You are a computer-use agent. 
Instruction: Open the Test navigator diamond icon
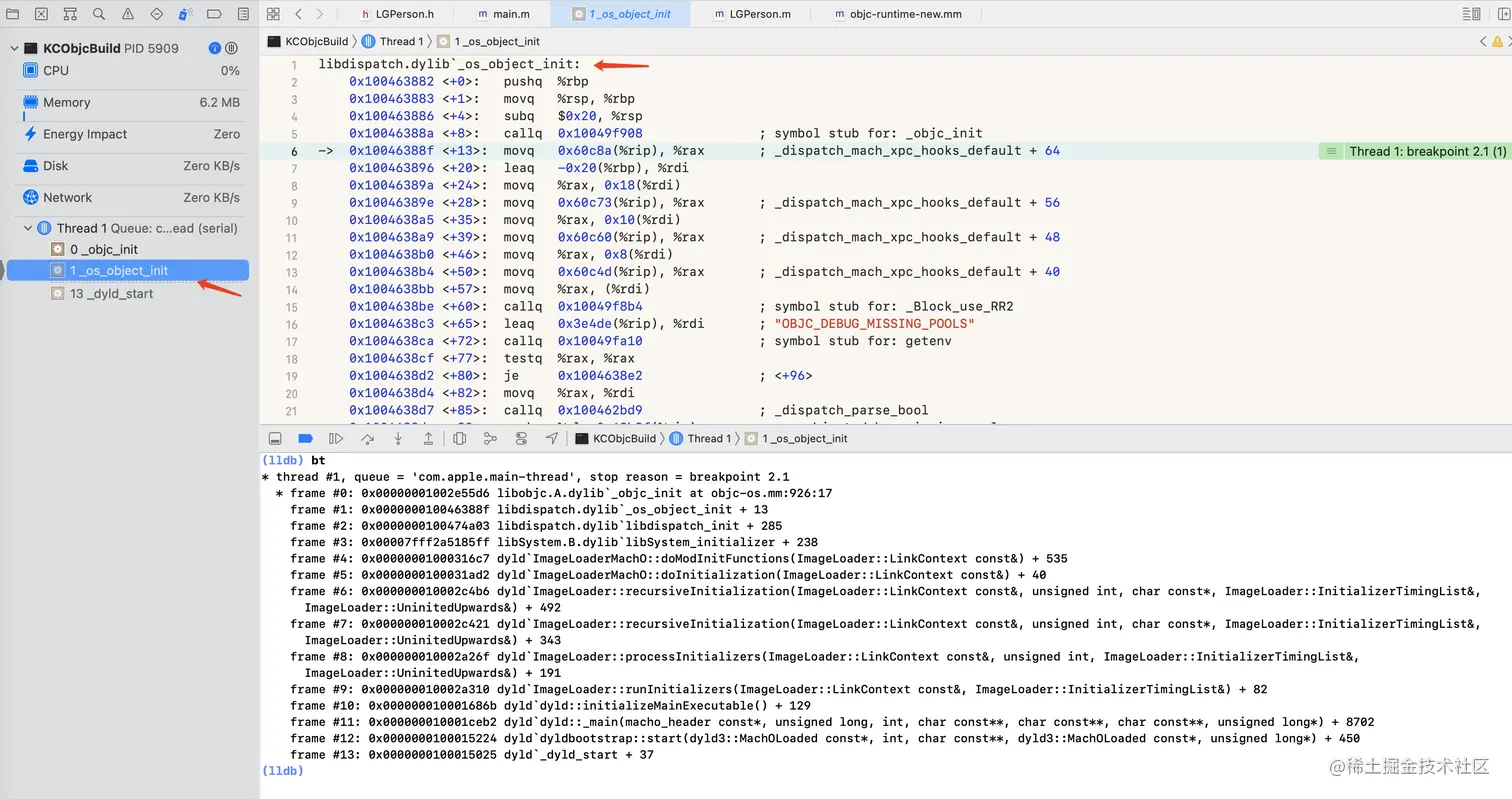click(157, 14)
